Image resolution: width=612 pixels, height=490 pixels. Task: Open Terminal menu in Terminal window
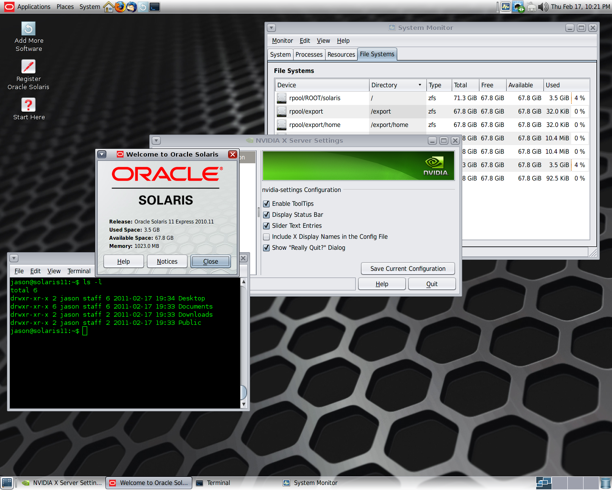coord(79,271)
